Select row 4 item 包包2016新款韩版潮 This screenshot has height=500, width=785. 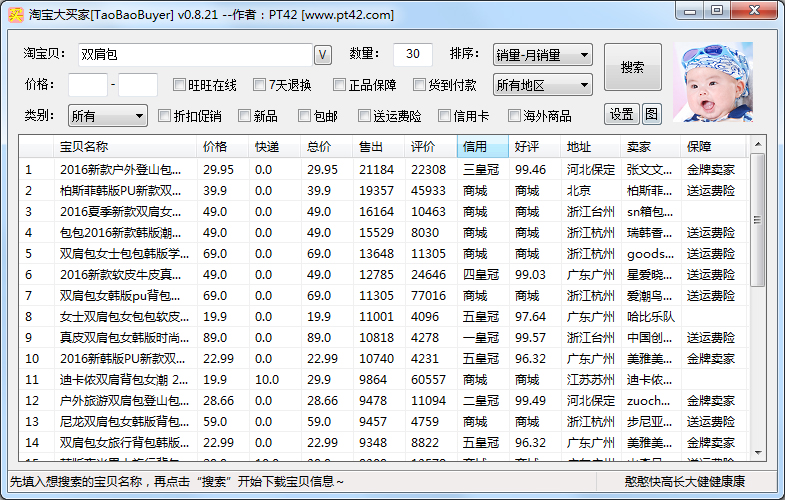point(384,233)
